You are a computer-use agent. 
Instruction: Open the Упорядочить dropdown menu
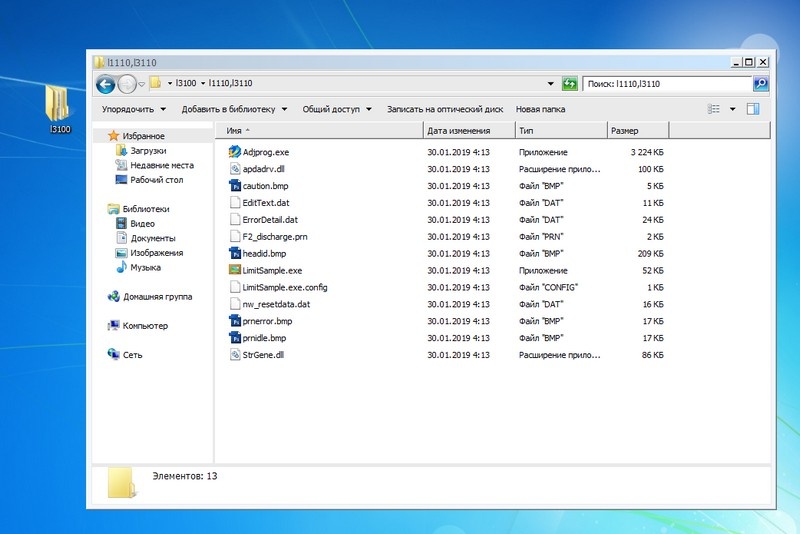(x=134, y=109)
